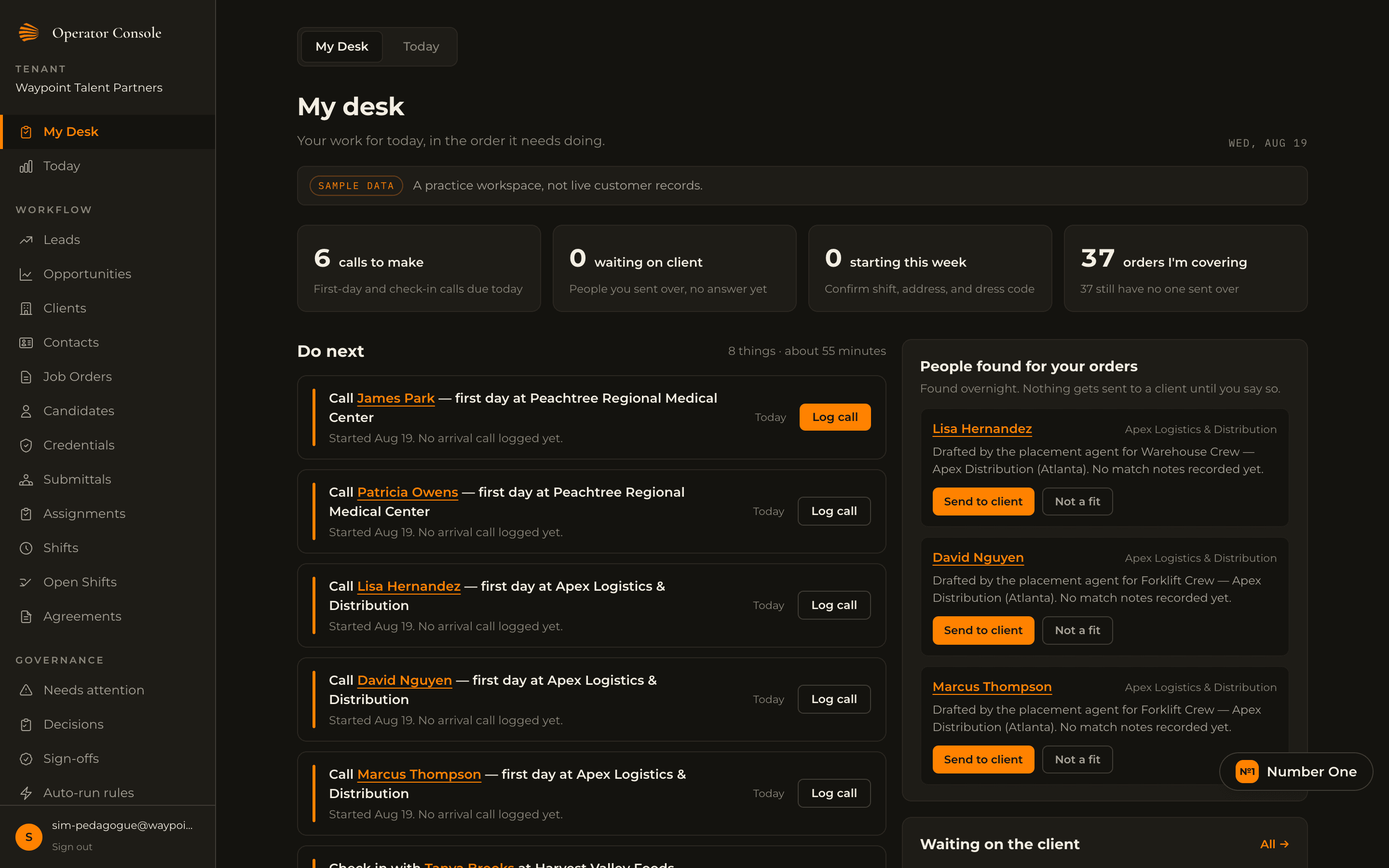Click the sim-pedagogue account email

point(122,826)
